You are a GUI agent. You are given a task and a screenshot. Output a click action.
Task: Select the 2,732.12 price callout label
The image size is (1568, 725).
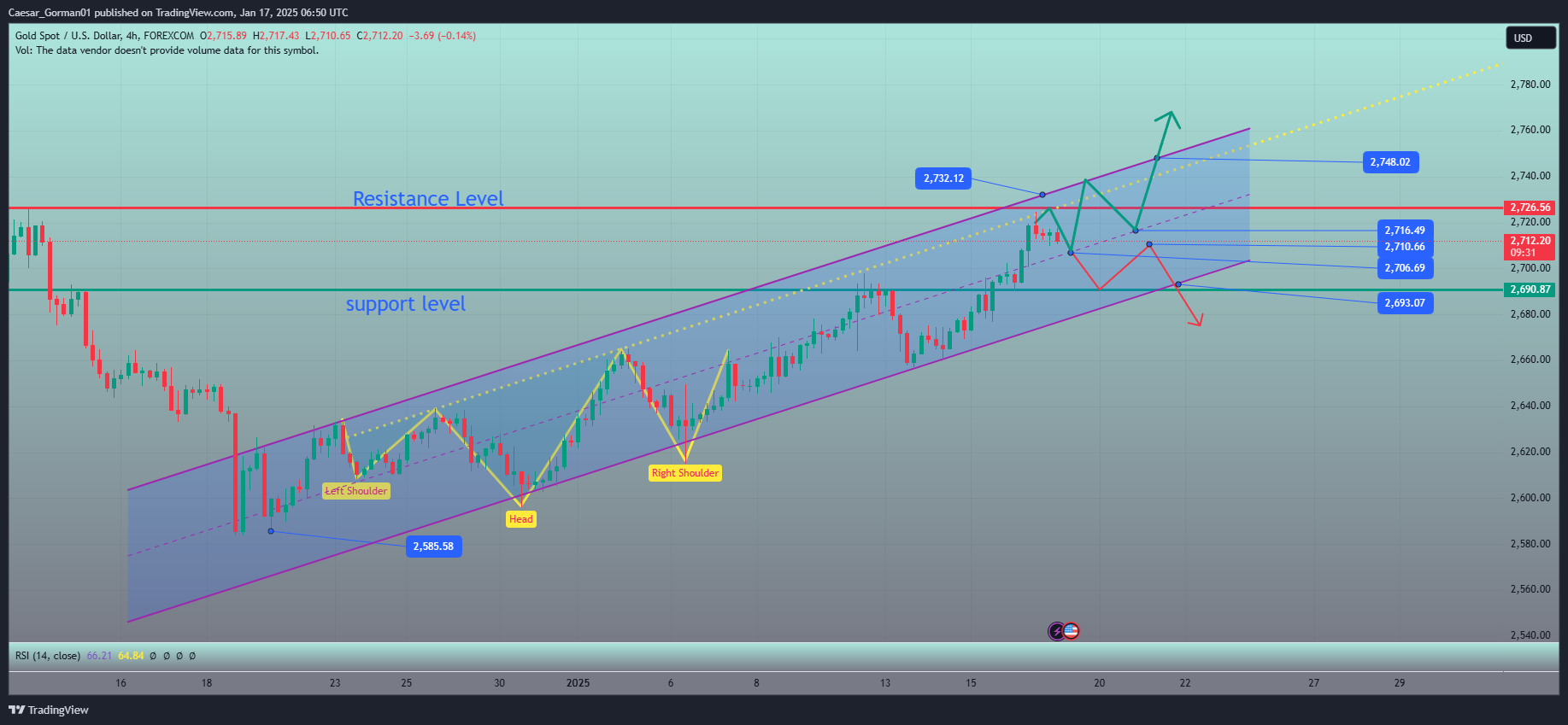[943, 178]
